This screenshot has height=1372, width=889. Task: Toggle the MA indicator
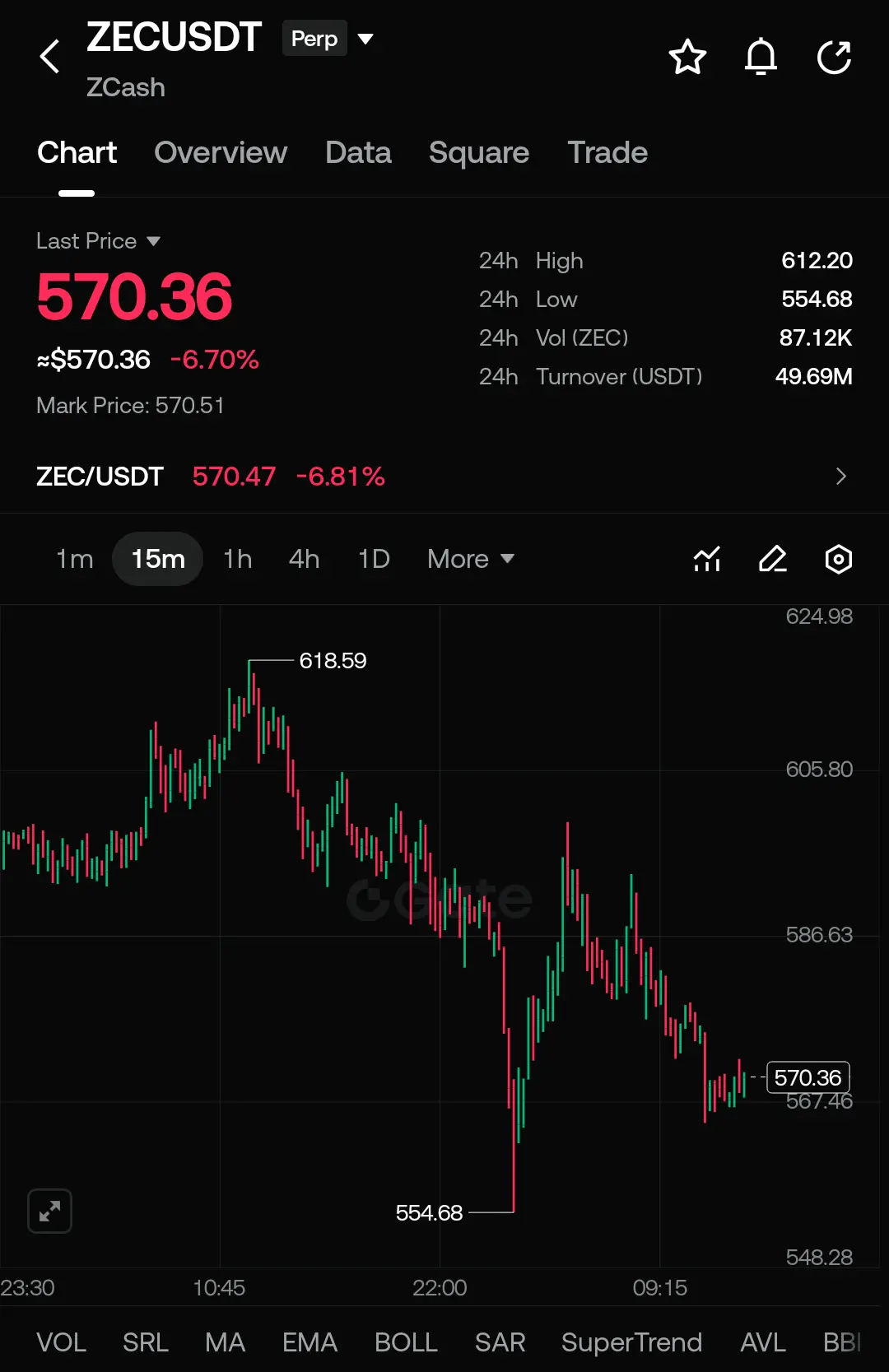click(225, 1342)
